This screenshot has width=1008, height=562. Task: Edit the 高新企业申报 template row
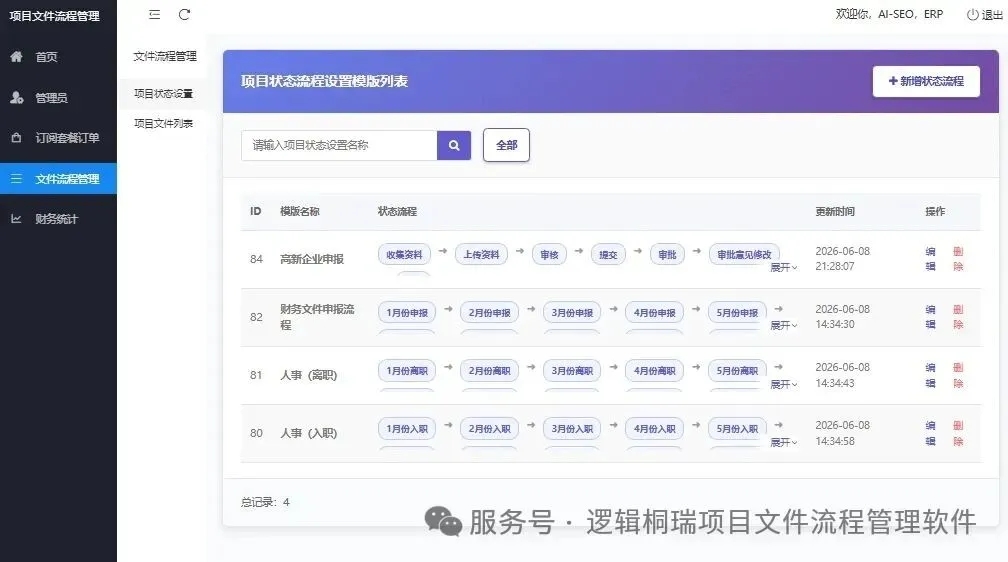pyautogui.click(x=930, y=259)
